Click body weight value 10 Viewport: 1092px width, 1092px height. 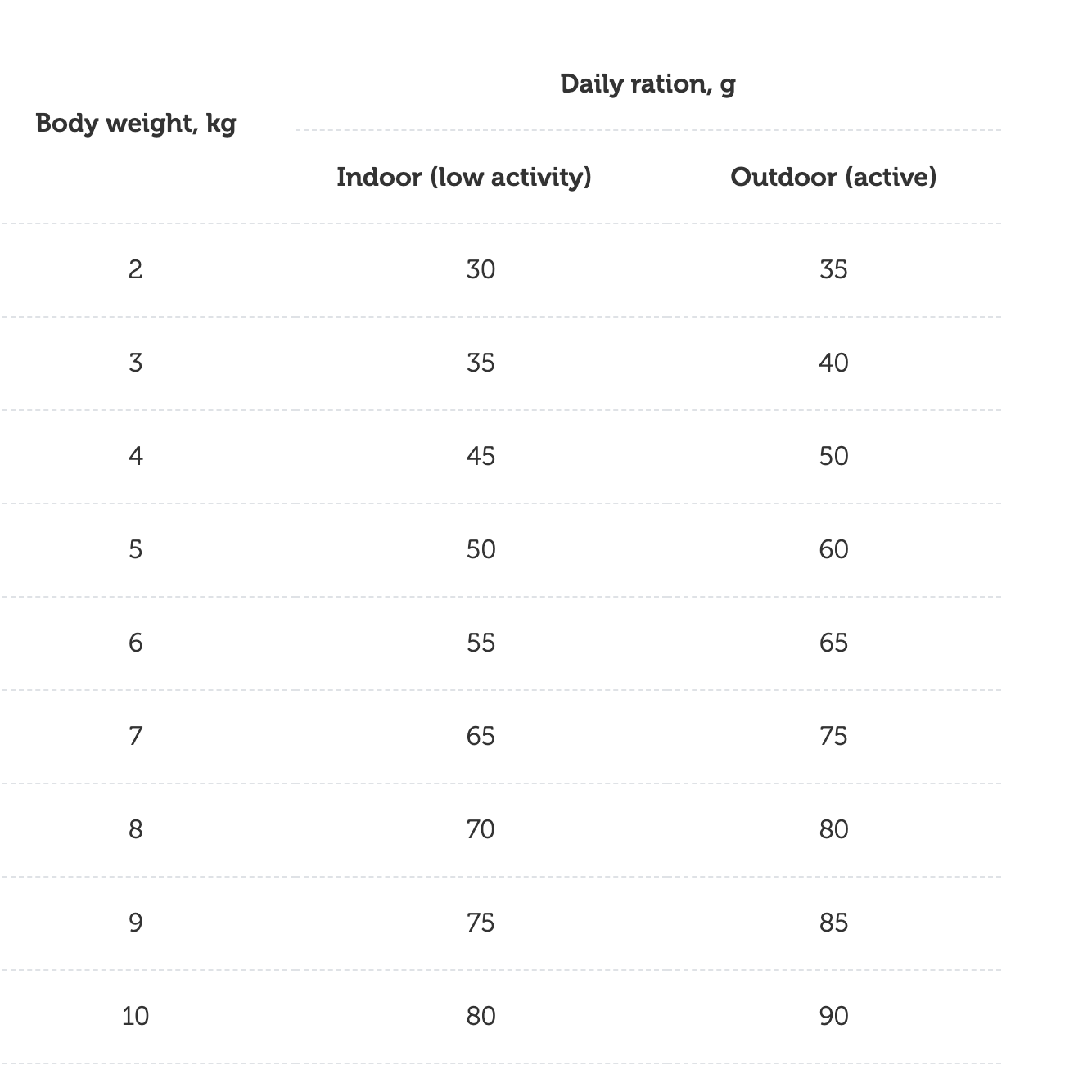[136, 1016]
